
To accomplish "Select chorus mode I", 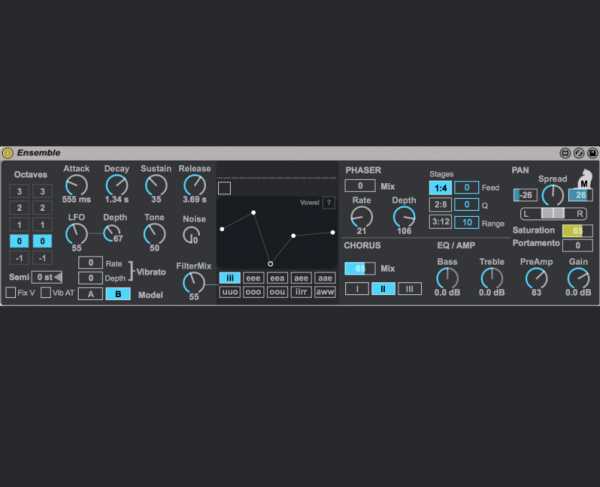I will (x=357, y=288).
